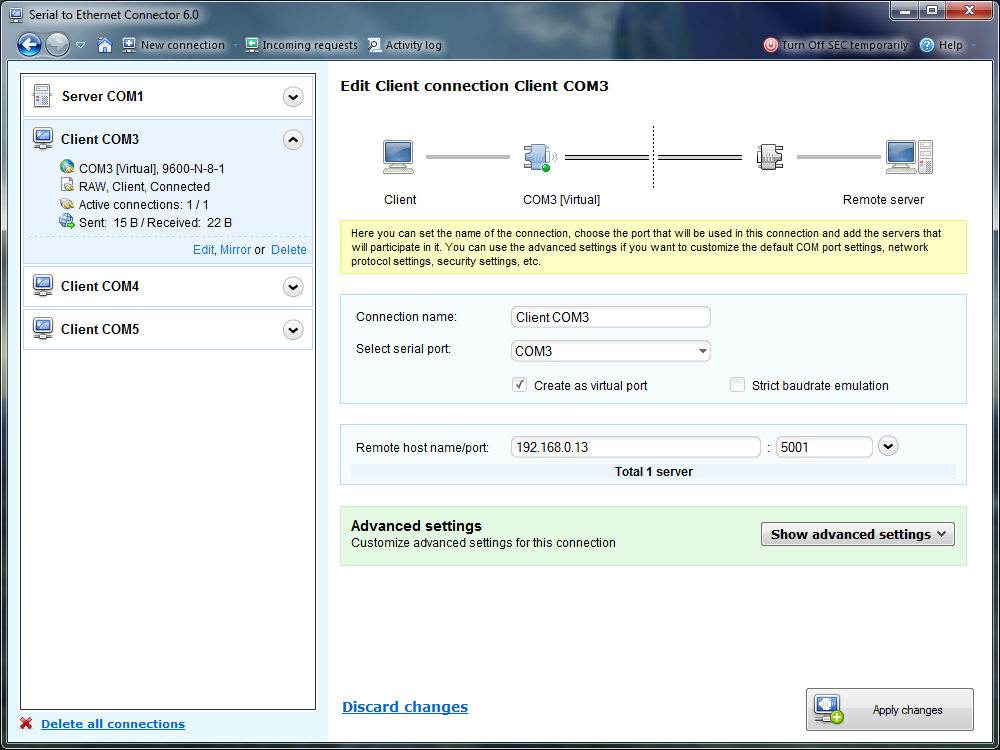1000x750 pixels.
Task: Click the Client COM4 computer icon
Action: click(43, 286)
